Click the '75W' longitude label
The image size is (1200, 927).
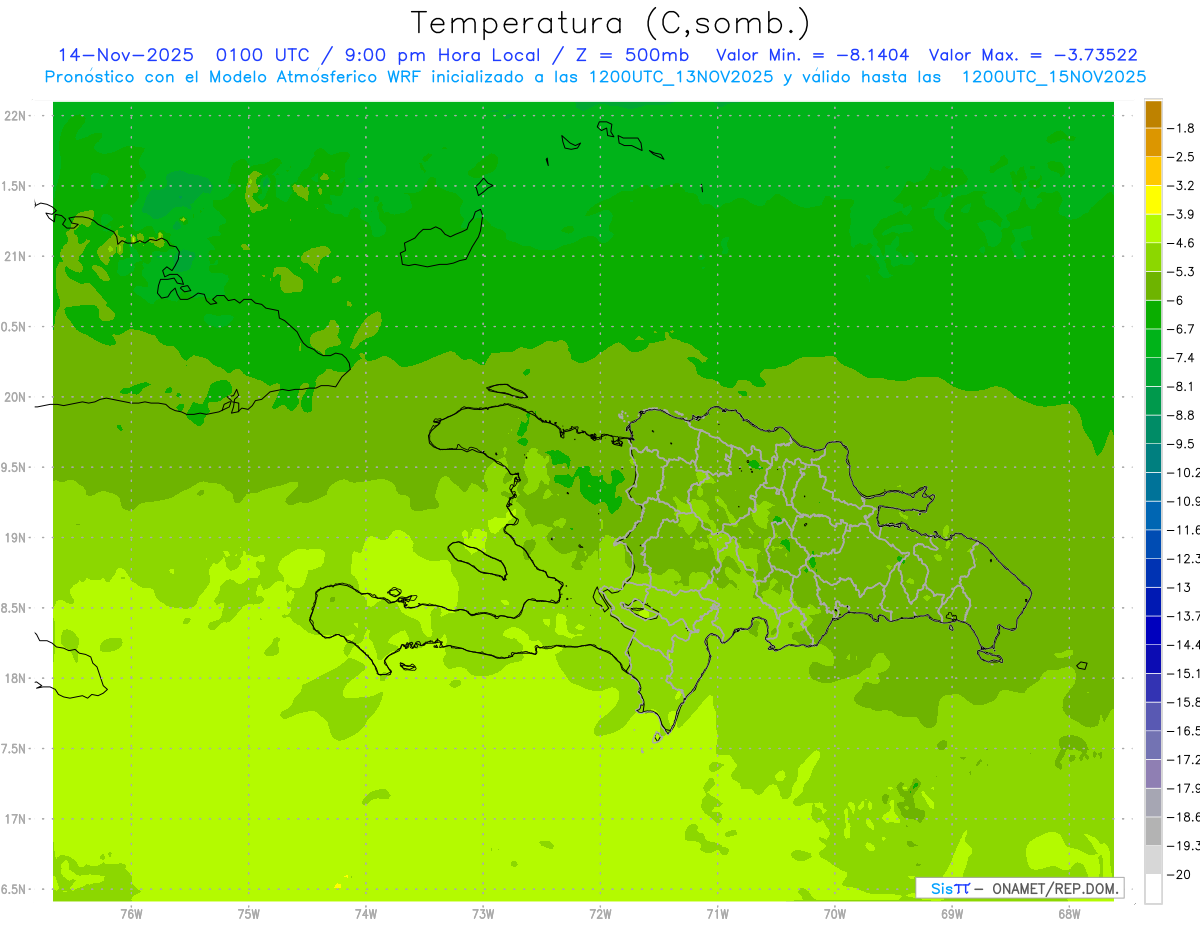click(248, 914)
